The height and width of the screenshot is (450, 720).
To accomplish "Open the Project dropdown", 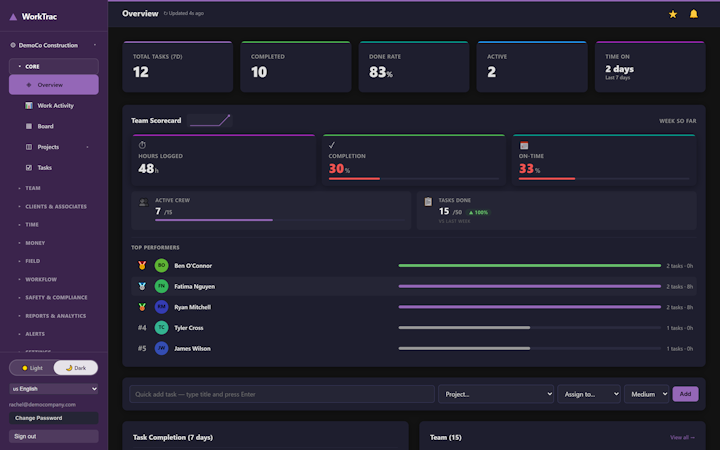I will 496,394.
